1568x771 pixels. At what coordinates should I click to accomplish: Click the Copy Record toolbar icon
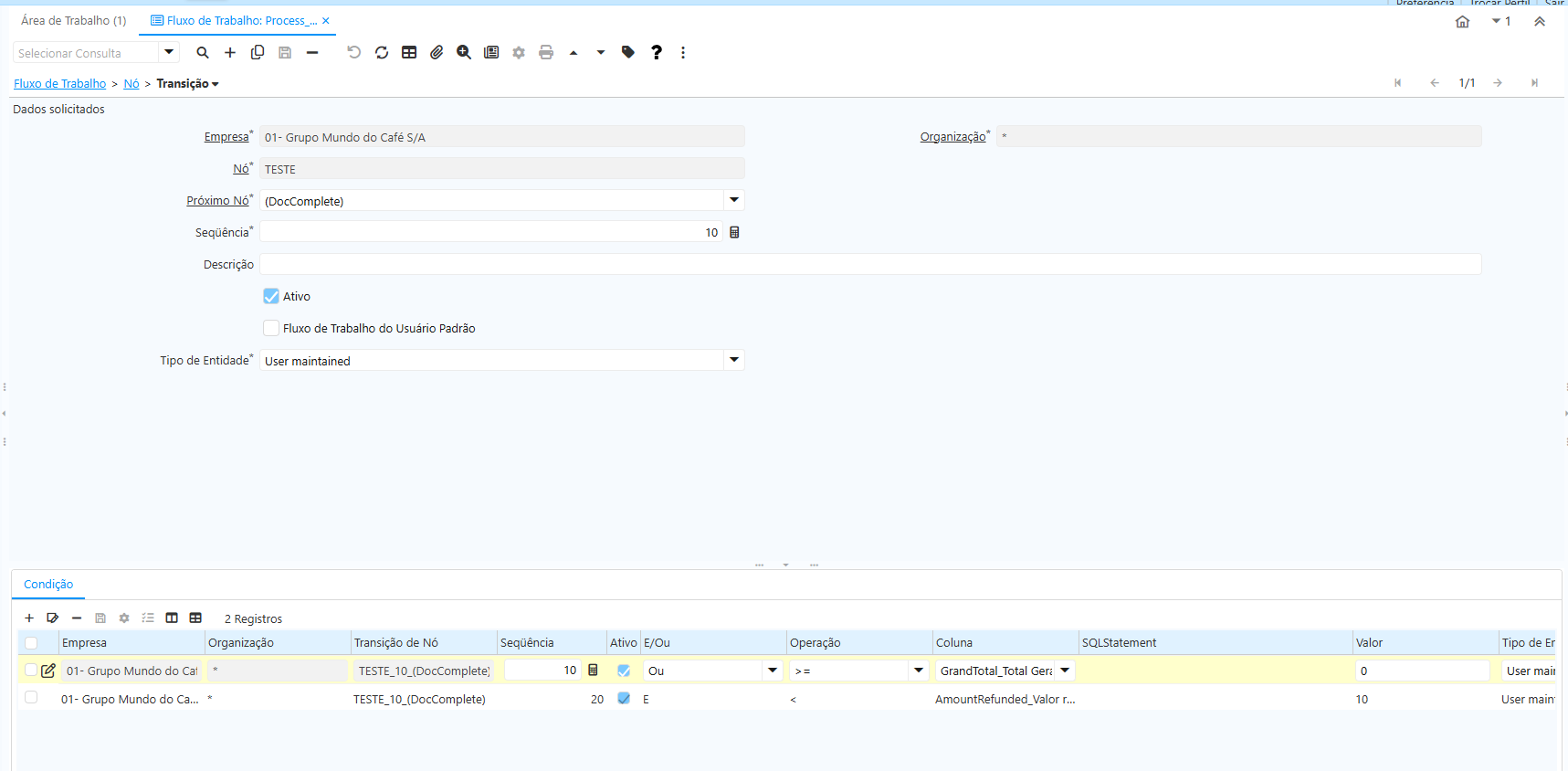[258, 53]
